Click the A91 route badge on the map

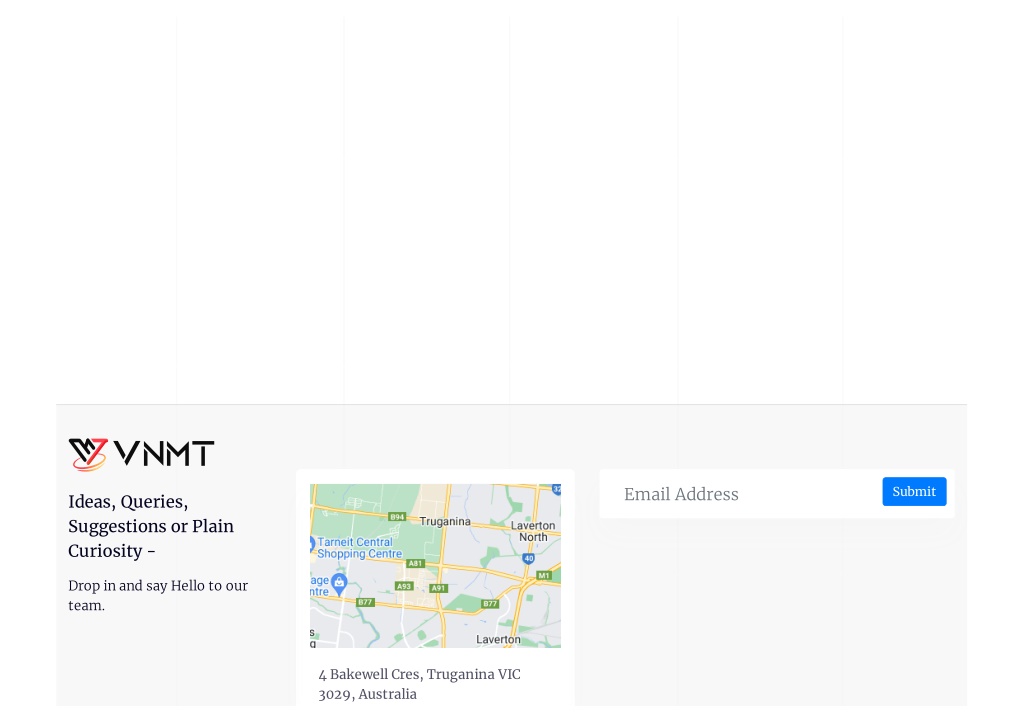(x=438, y=588)
